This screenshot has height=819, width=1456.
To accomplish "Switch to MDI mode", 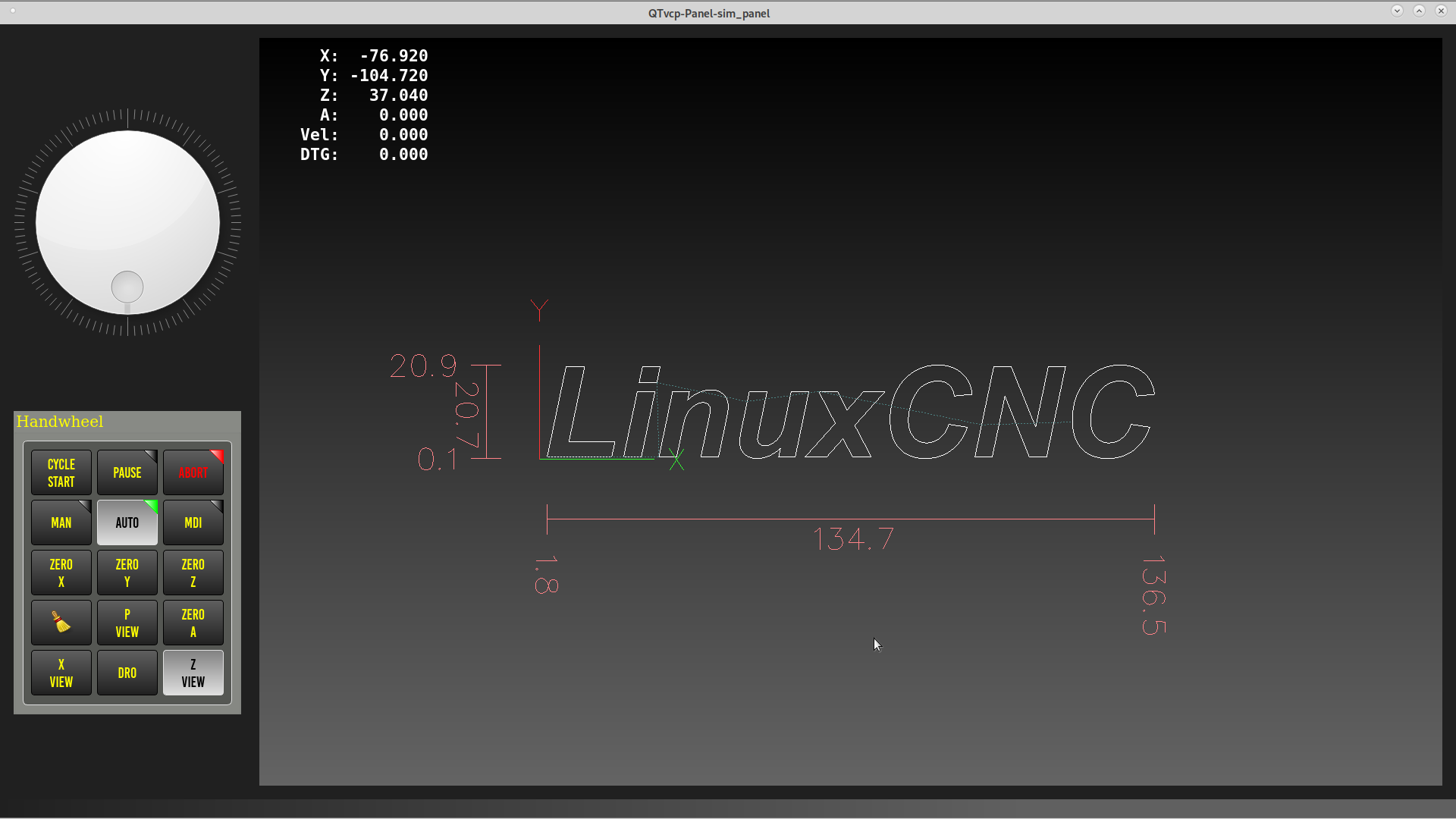I will (x=193, y=522).
